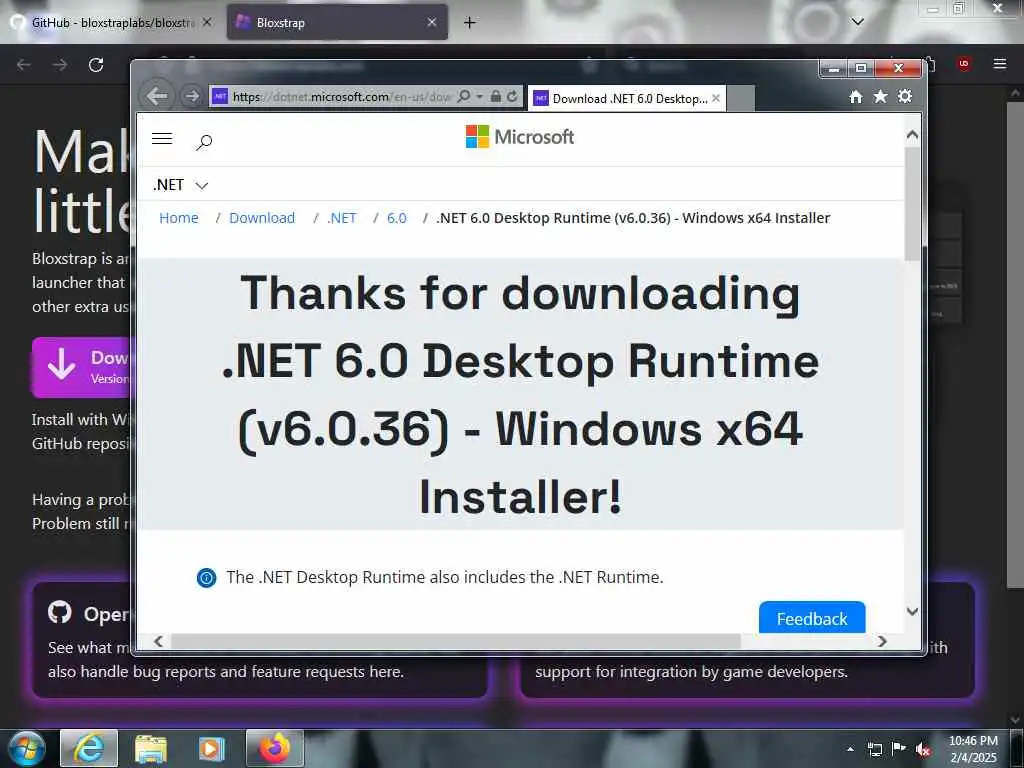
Task: Click the info icon beside .NET Runtime note
Action: pos(206,577)
